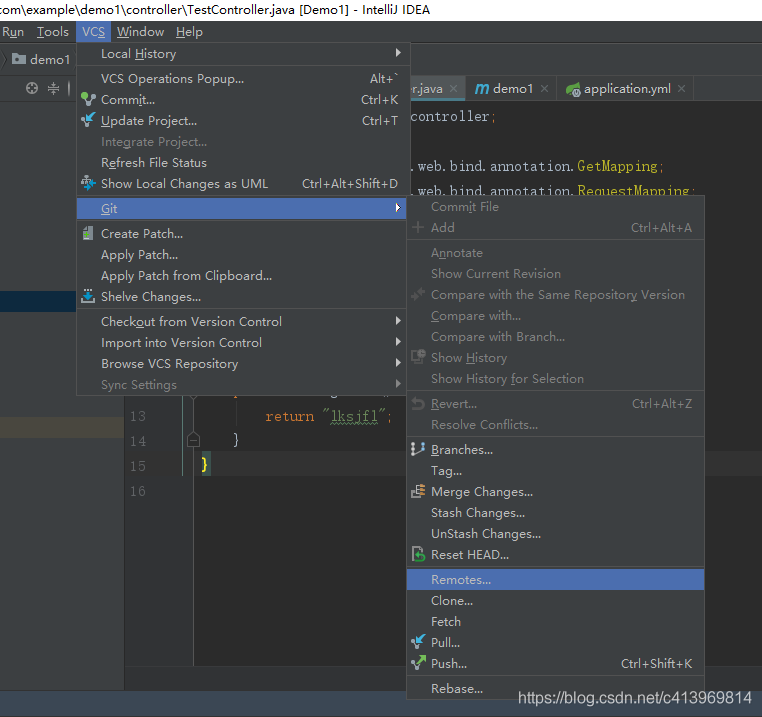Image resolution: width=762 pixels, height=717 pixels.
Task: Click the Maven icon on demo1 tab
Action: tap(481, 88)
